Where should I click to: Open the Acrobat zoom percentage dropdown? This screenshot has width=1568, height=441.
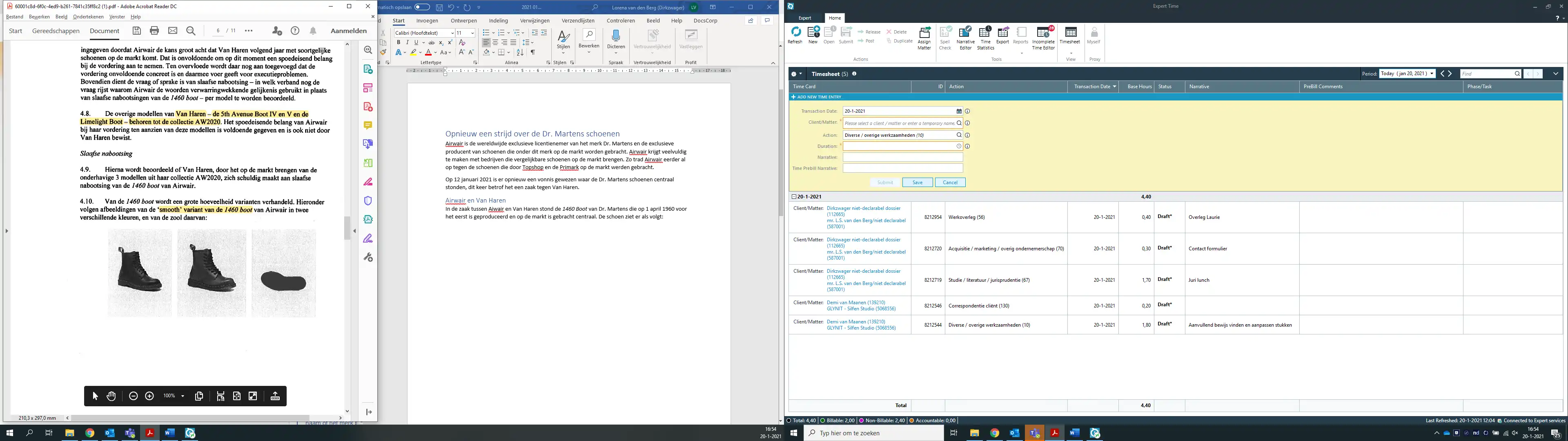coord(183,396)
